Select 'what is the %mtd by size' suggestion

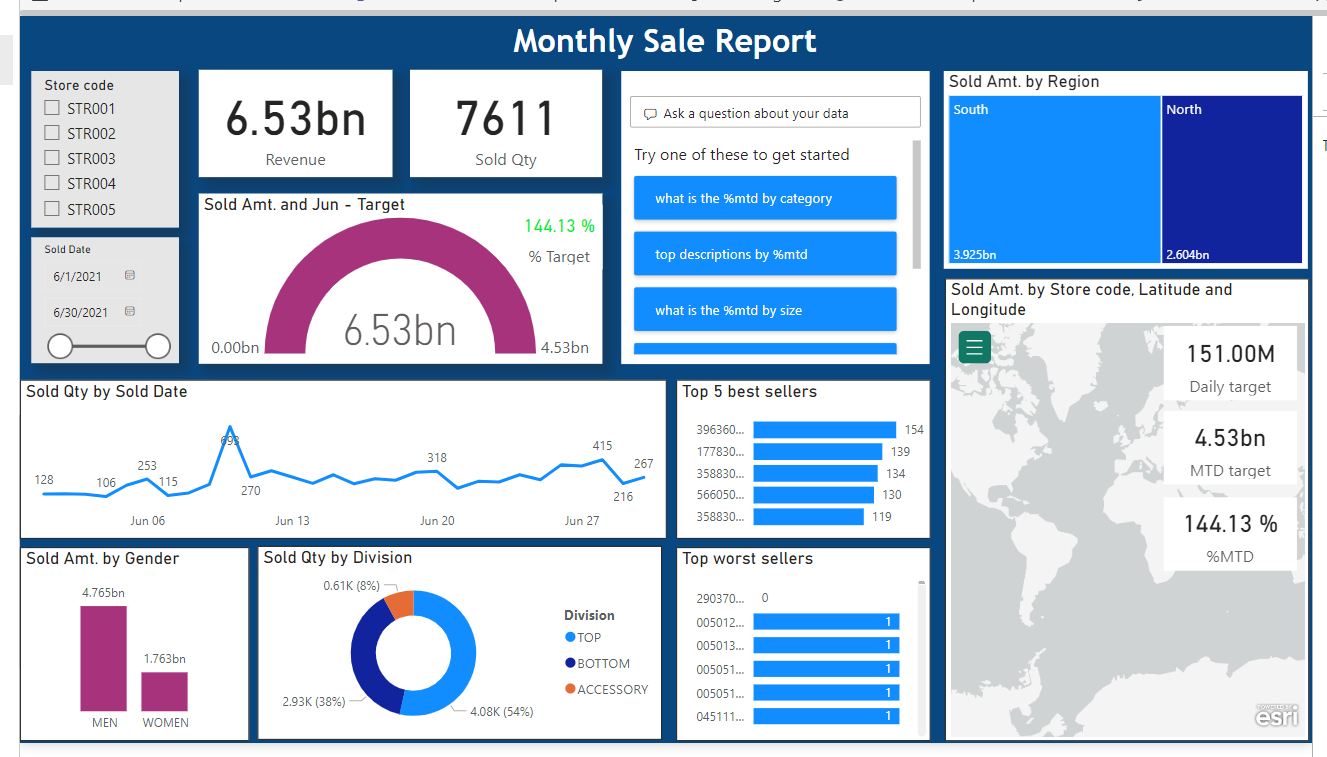[765, 310]
